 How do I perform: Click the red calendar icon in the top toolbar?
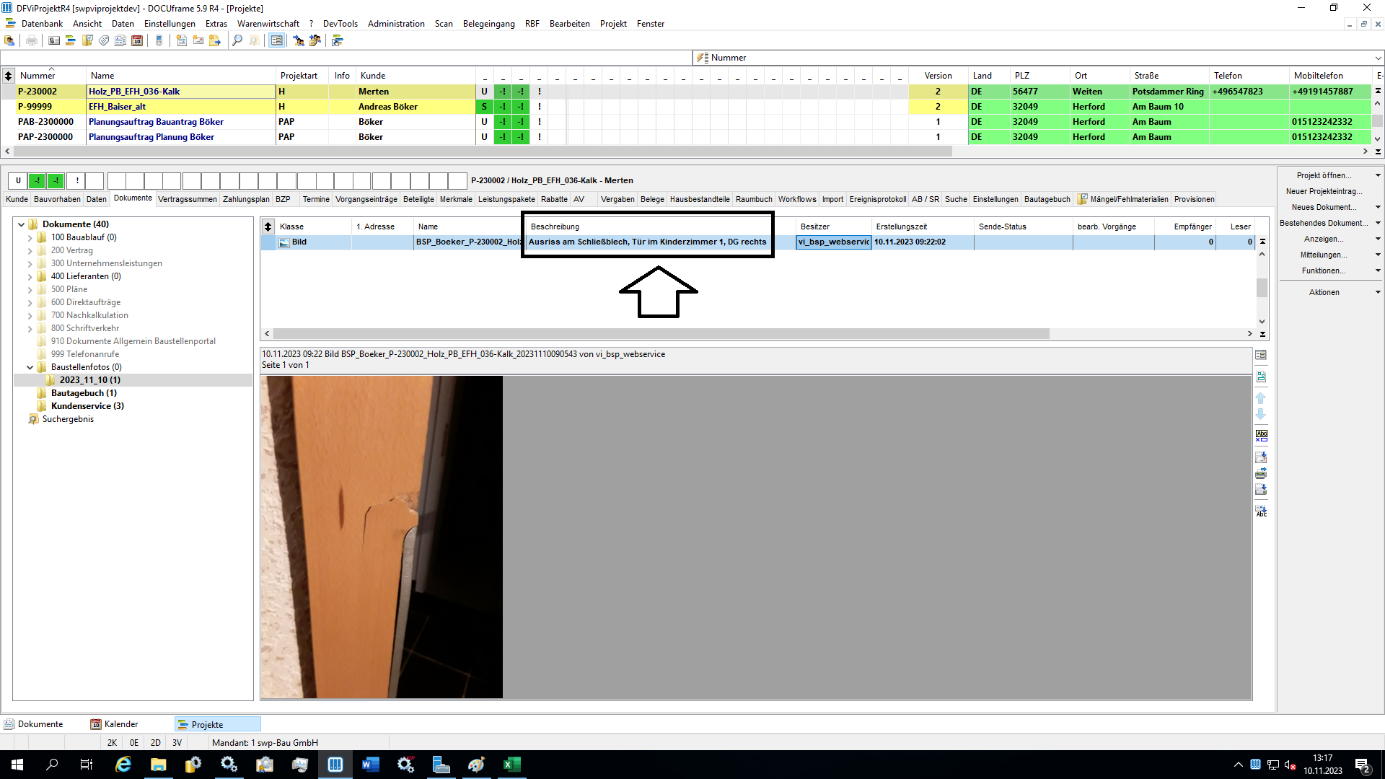click(x=137, y=40)
